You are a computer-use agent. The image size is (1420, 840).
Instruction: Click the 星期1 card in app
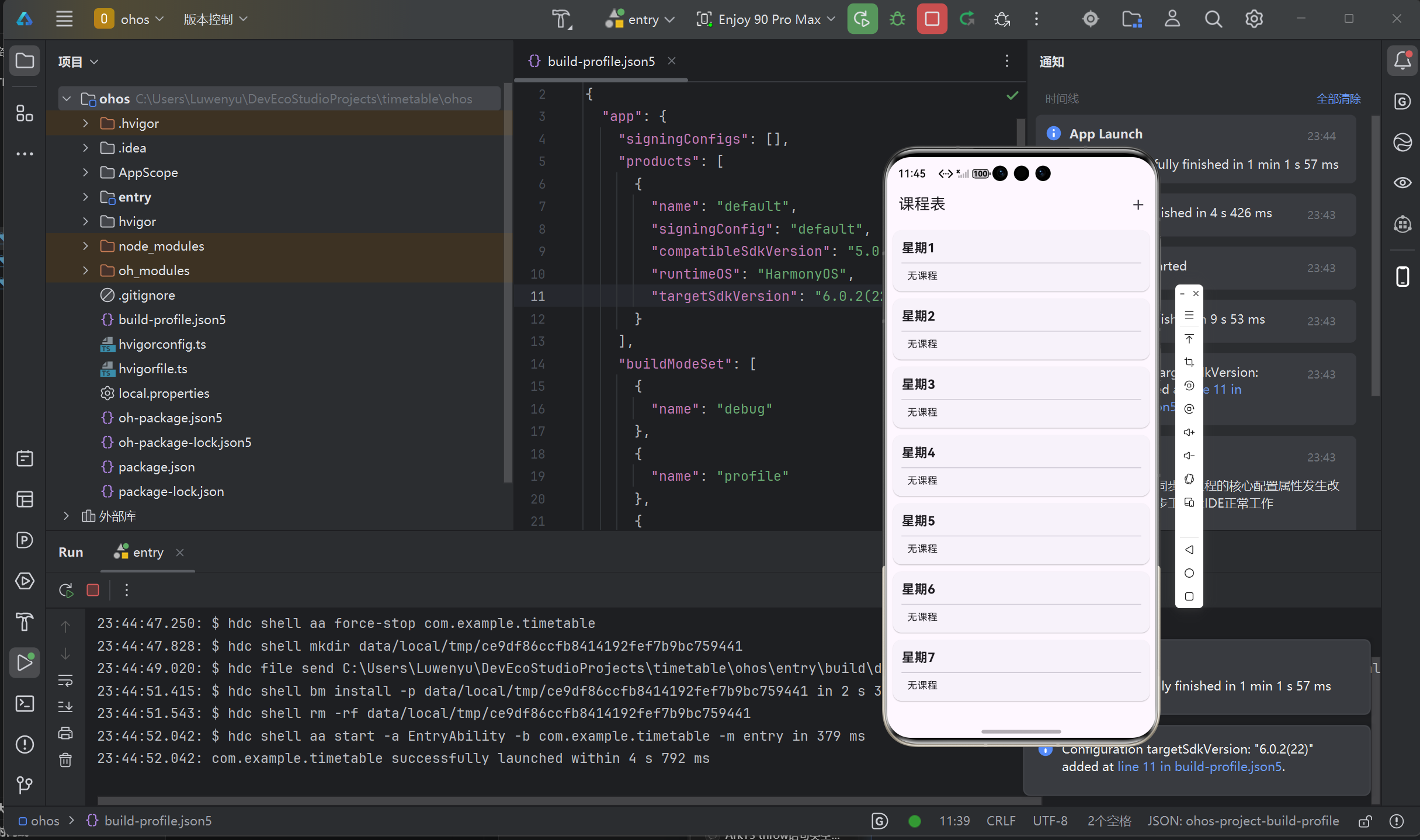[1020, 261]
